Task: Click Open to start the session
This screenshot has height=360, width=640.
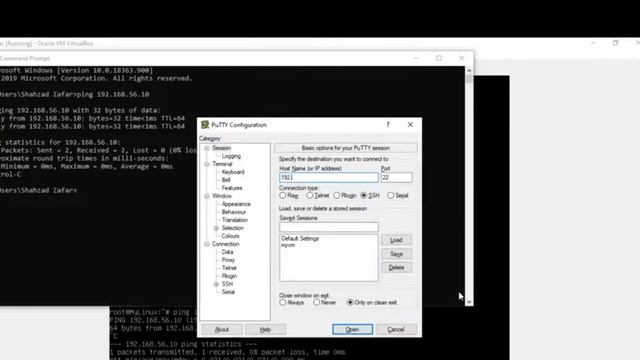Action: pos(352,329)
